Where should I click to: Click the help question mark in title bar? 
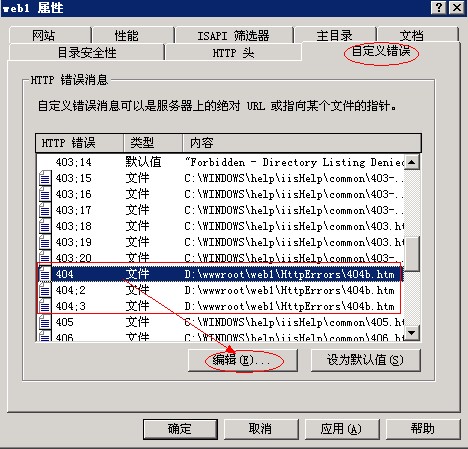coord(439,7)
